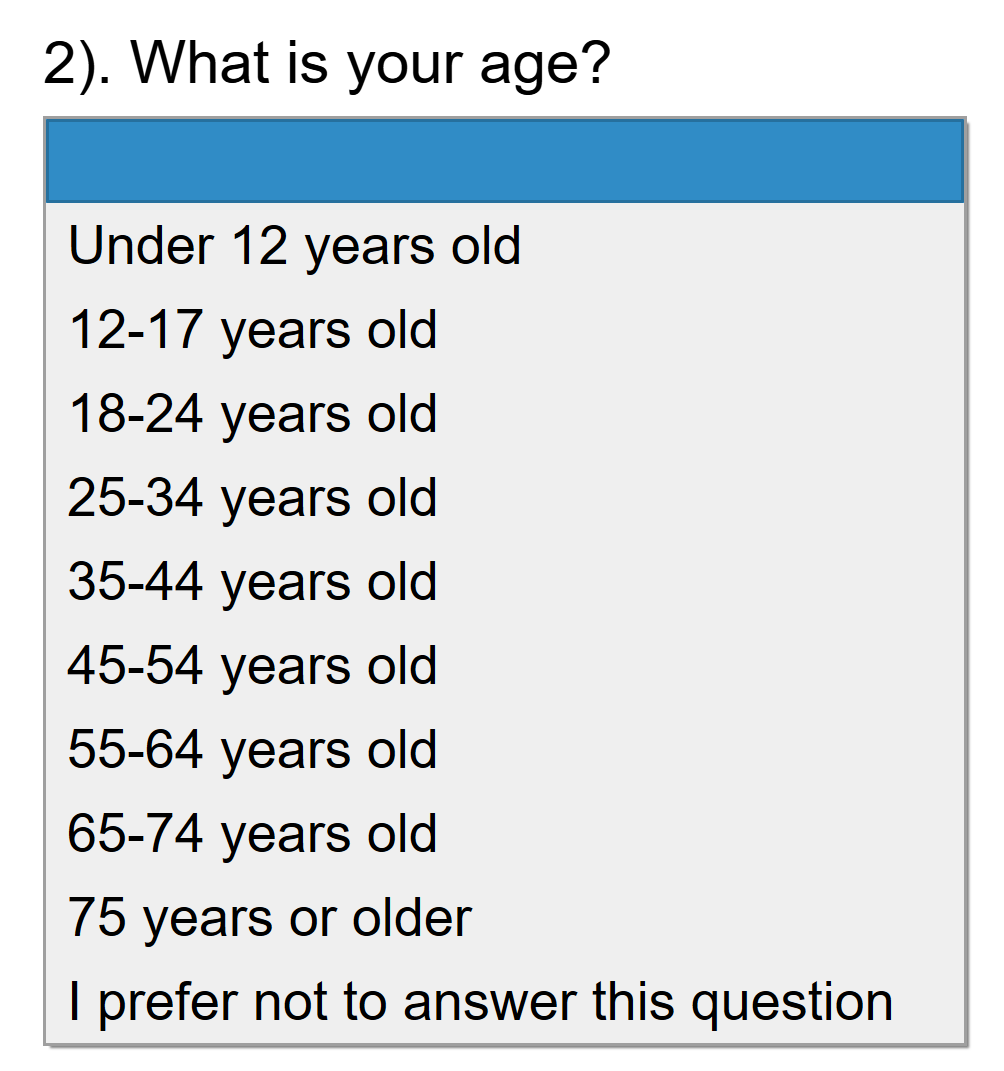
Task: Answer with the 65-74 age bracket
Action: point(252,834)
